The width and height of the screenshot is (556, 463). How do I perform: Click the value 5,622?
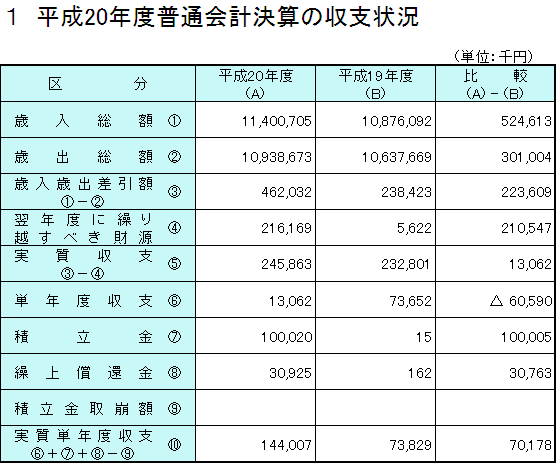click(x=414, y=228)
